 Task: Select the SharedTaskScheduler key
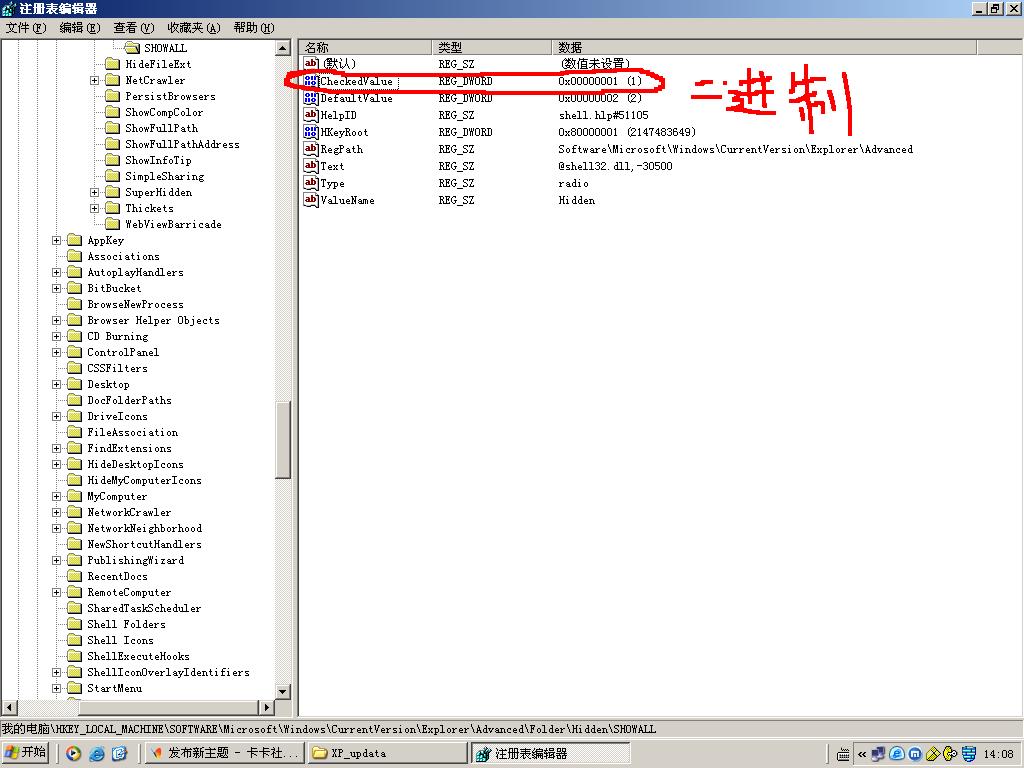(x=144, y=608)
